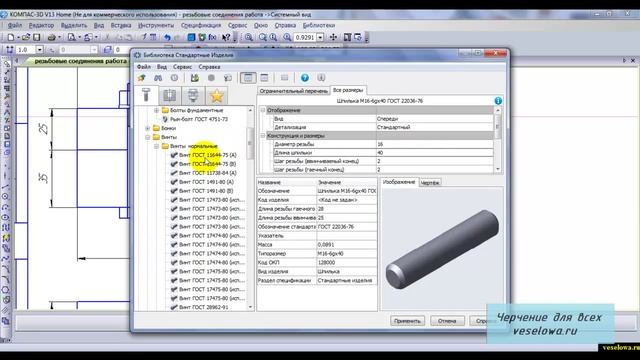
Task: Open the Сервис menu in library dialog
Action: pos(182,67)
